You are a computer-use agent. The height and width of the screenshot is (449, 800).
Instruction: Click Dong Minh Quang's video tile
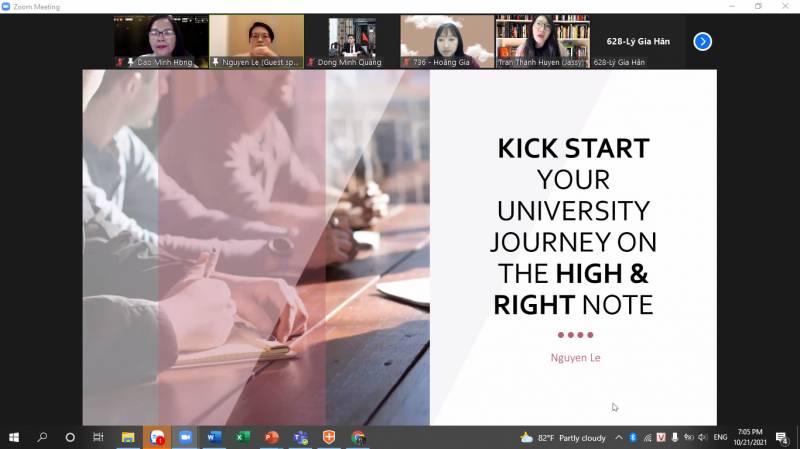click(351, 40)
